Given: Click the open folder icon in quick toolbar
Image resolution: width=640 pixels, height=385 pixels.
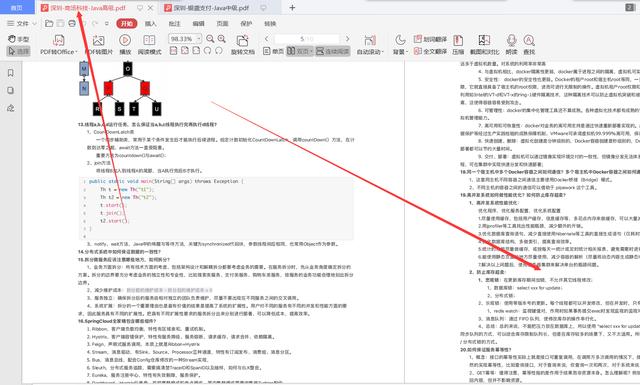Looking at the screenshot, I should (x=49, y=23).
